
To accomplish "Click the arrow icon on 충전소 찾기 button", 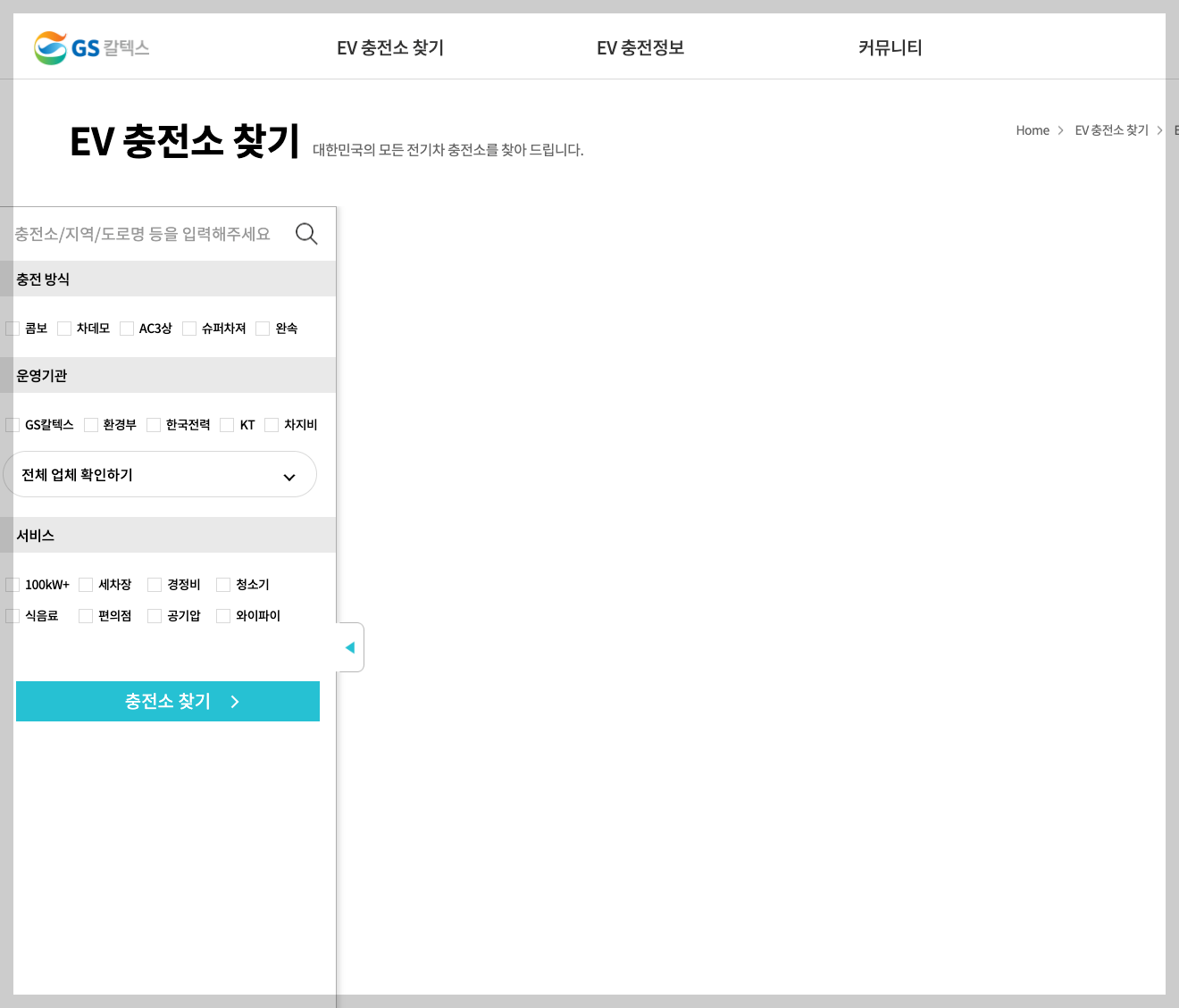I will [x=234, y=702].
